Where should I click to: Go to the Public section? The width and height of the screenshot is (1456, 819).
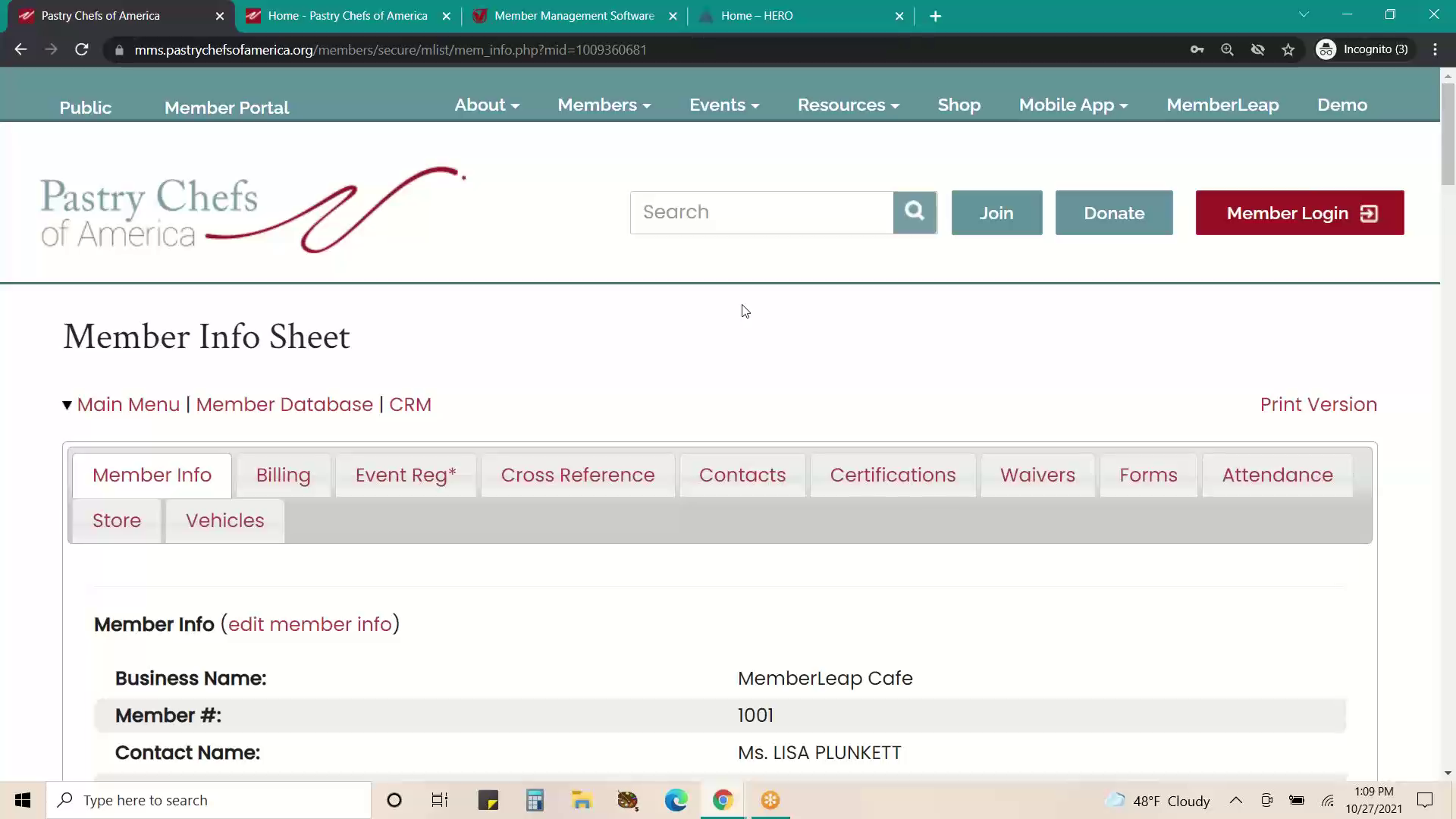pos(86,108)
